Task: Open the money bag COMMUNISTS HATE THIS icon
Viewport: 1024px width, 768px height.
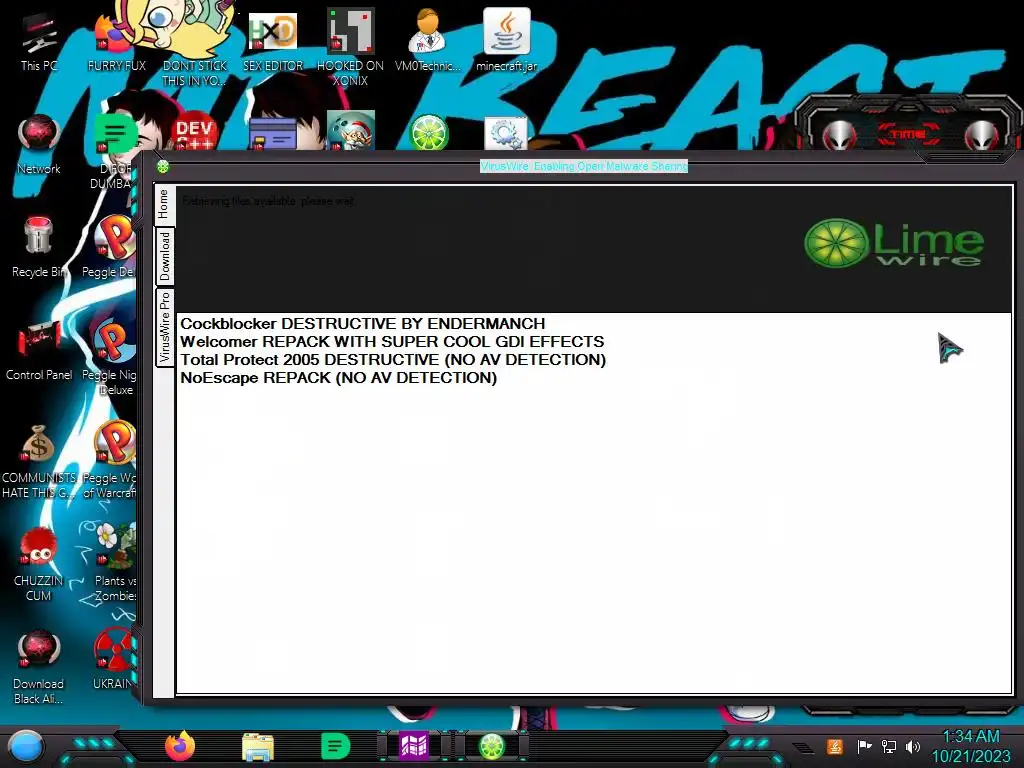Action: (39, 460)
